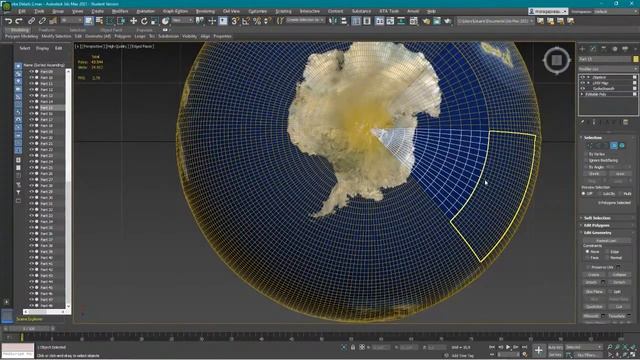Open the user sign-in dropdown

pyautogui.click(x=548, y=11)
